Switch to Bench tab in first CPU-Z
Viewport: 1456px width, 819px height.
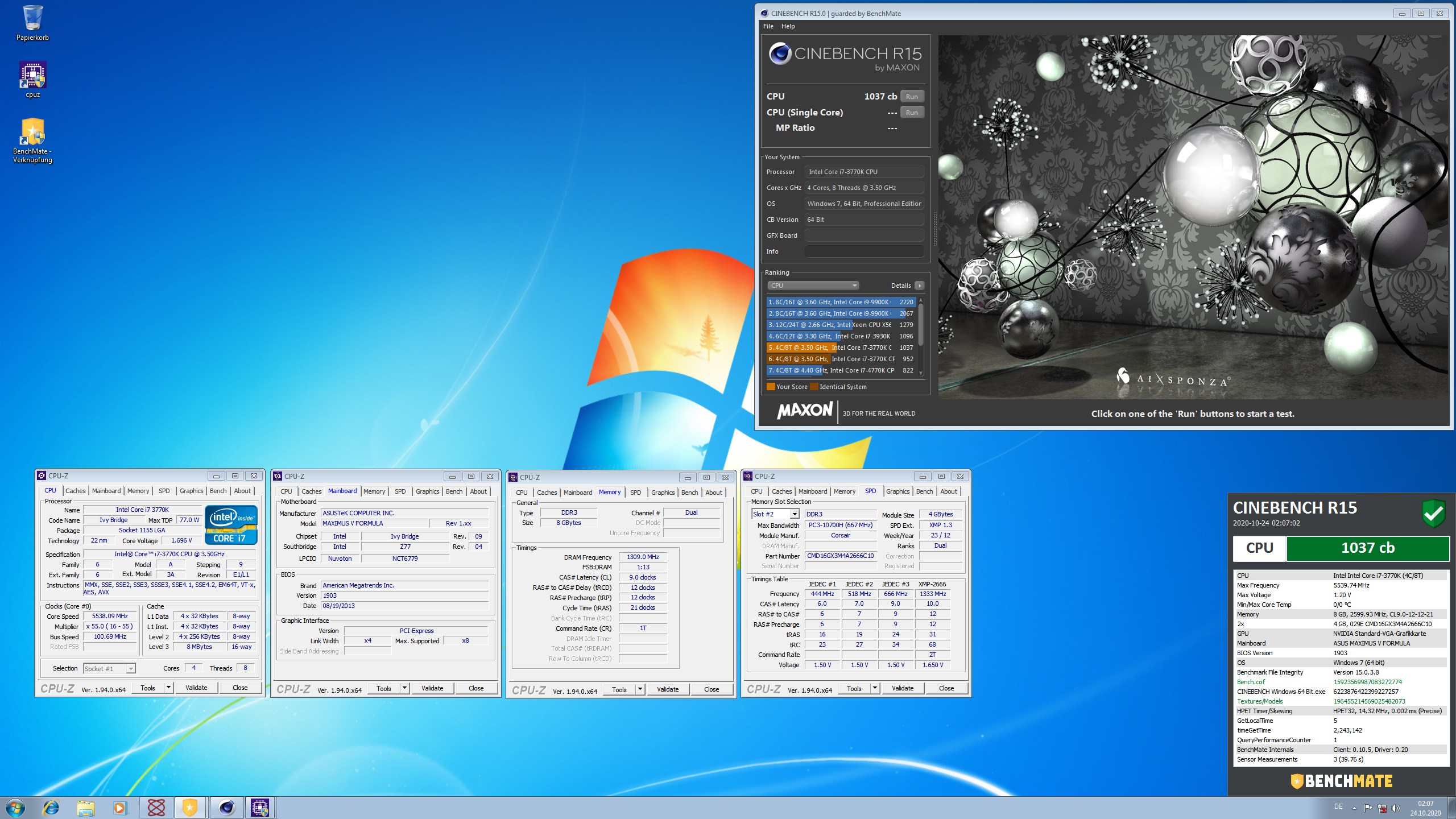point(218,491)
